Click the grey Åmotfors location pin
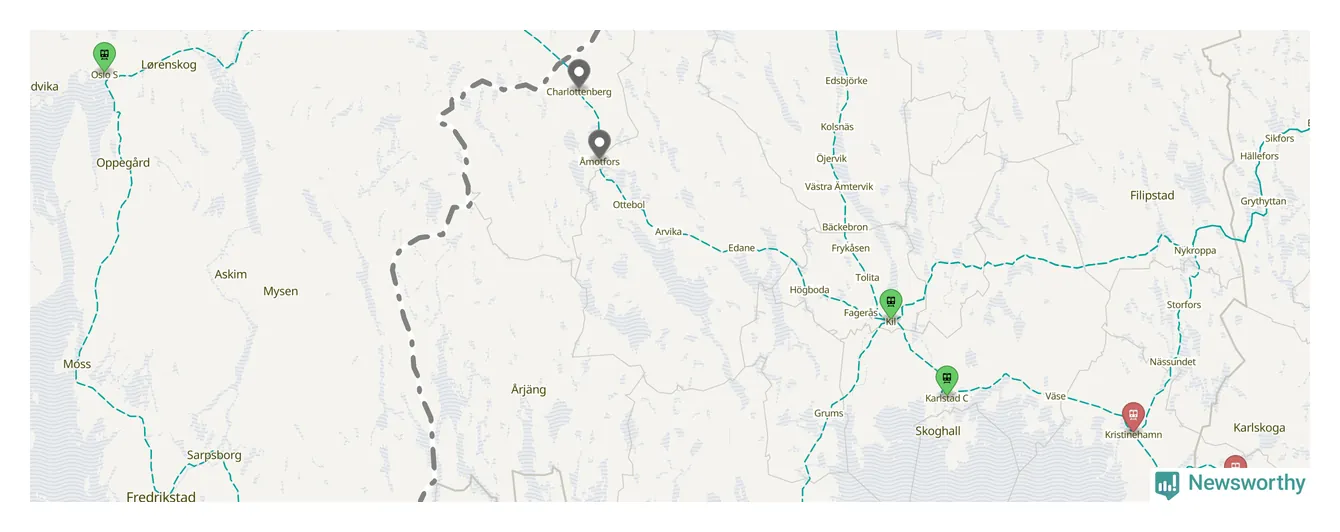The width and height of the screenshot is (1340, 532). (599, 145)
